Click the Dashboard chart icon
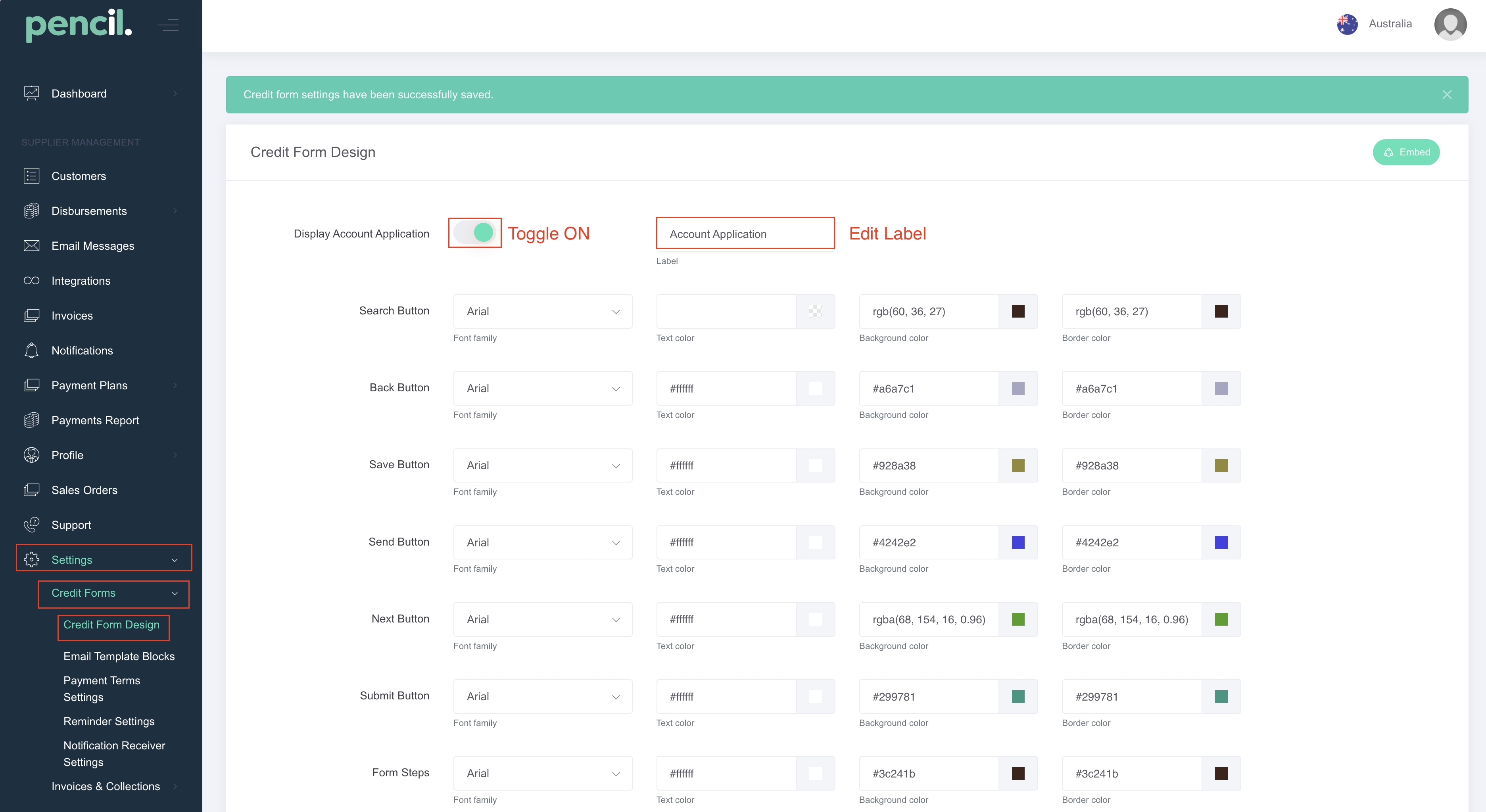The image size is (1486, 812). click(31, 94)
